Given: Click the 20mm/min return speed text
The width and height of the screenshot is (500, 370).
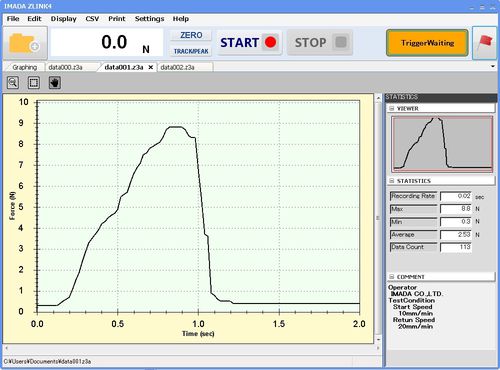Looking at the screenshot, I should (x=416, y=326).
